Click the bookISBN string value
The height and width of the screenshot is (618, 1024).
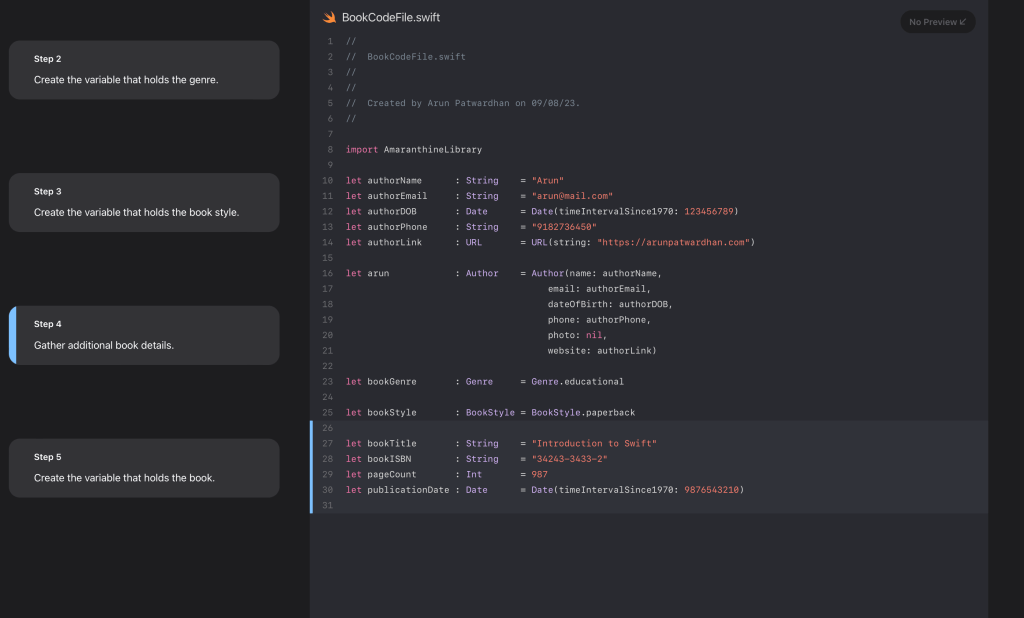tap(569, 459)
